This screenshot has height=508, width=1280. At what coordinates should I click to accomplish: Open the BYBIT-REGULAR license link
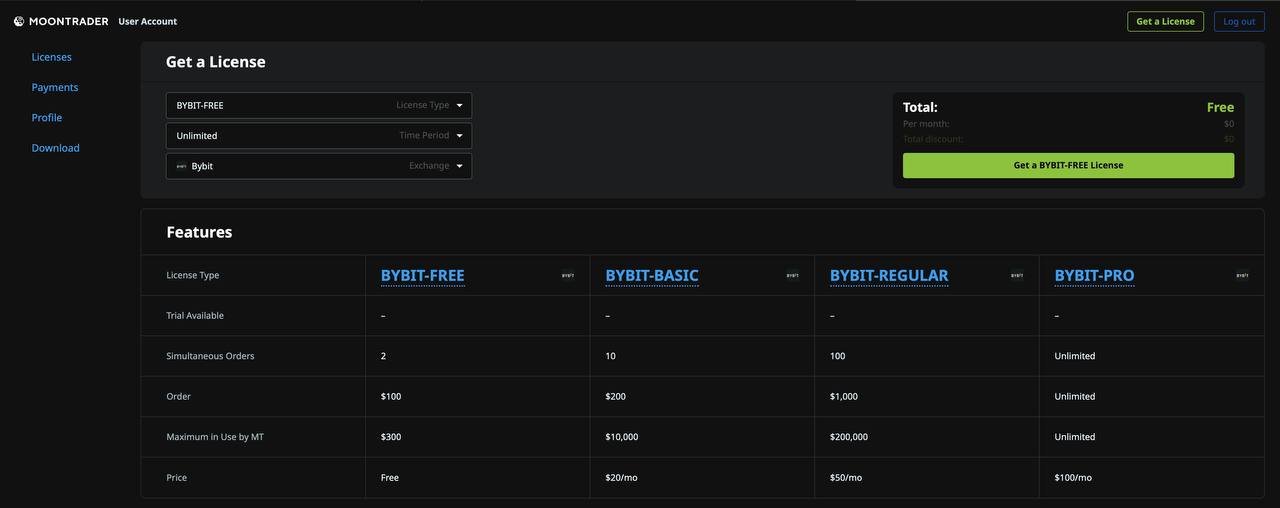tap(889, 275)
